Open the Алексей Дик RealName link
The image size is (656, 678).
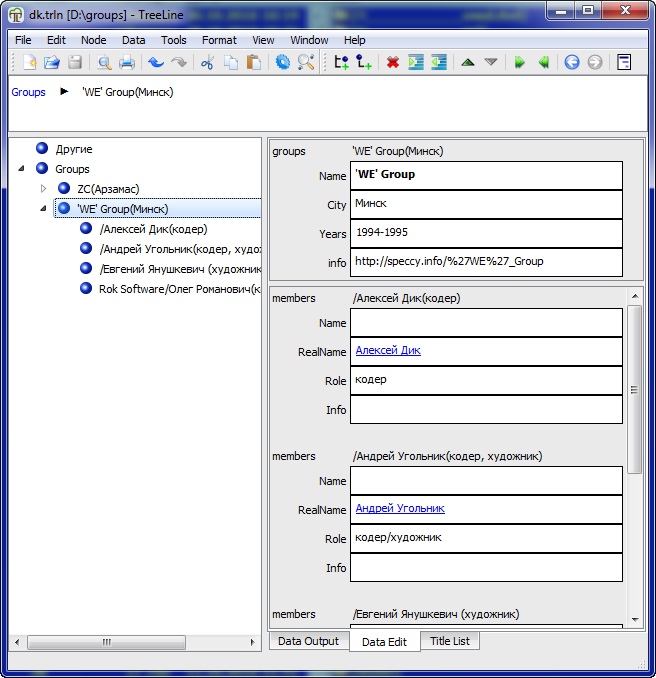coord(388,351)
